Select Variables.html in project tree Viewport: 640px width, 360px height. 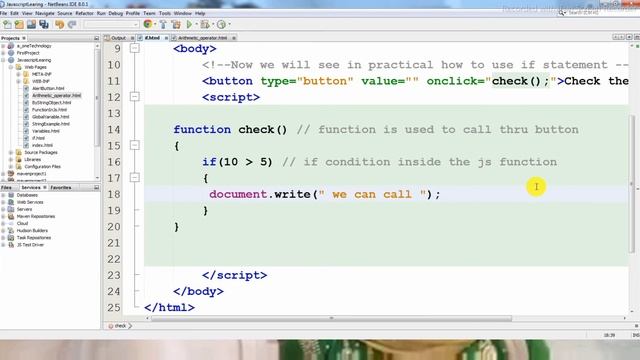(46, 131)
